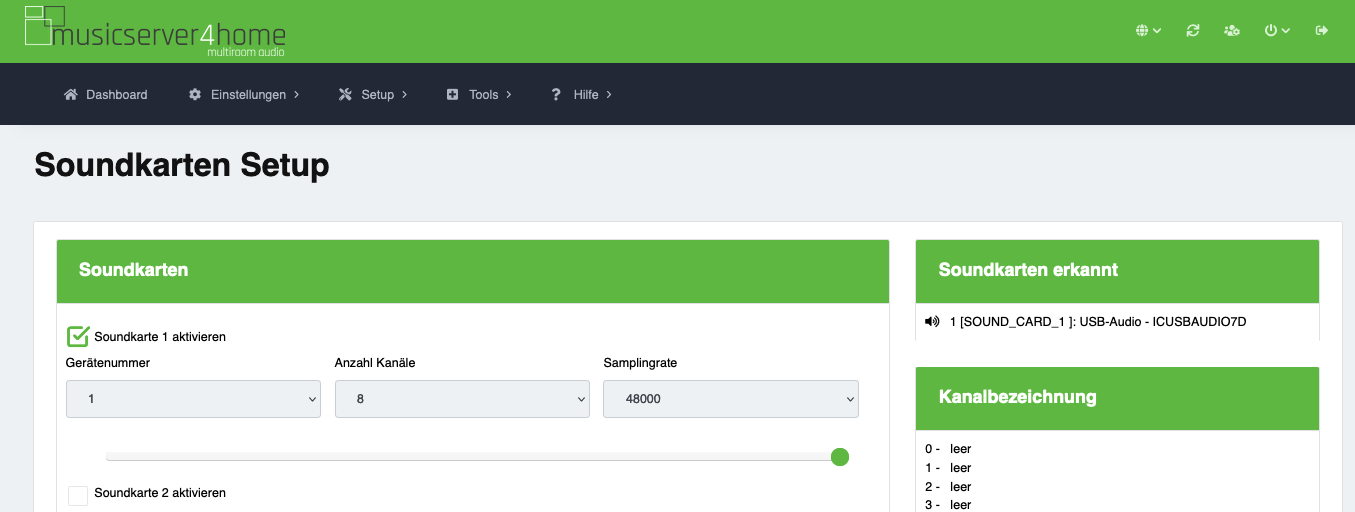The width and height of the screenshot is (1355, 512).
Task: Click the Hilfe question mark icon
Action: pyautogui.click(x=556, y=94)
